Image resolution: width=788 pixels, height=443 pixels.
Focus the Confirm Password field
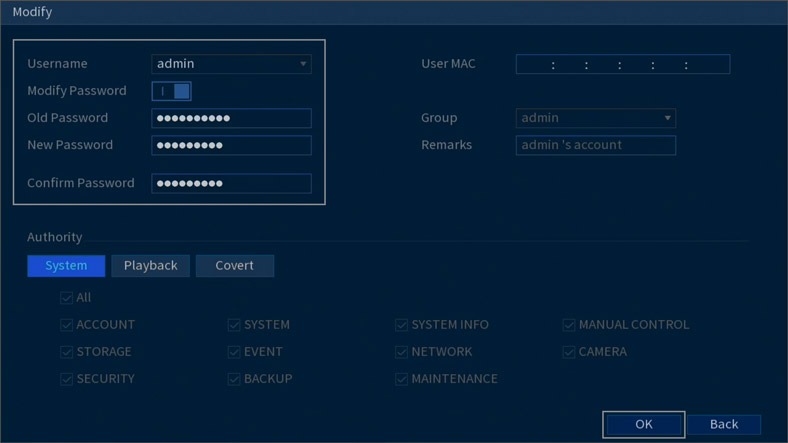[231, 183]
